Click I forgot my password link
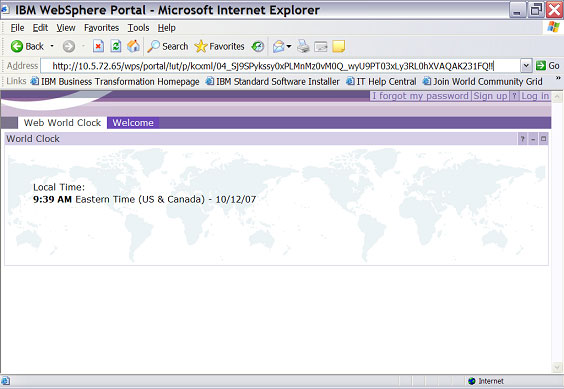The width and height of the screenshot is (564, 389). (x=420, y=96)
